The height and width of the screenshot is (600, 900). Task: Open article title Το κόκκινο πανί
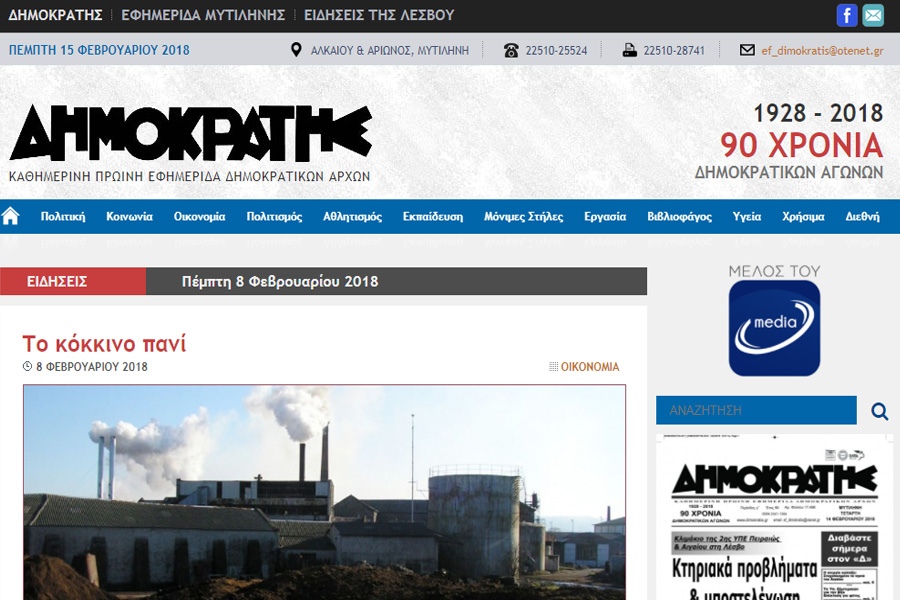[x=104, y=344]
